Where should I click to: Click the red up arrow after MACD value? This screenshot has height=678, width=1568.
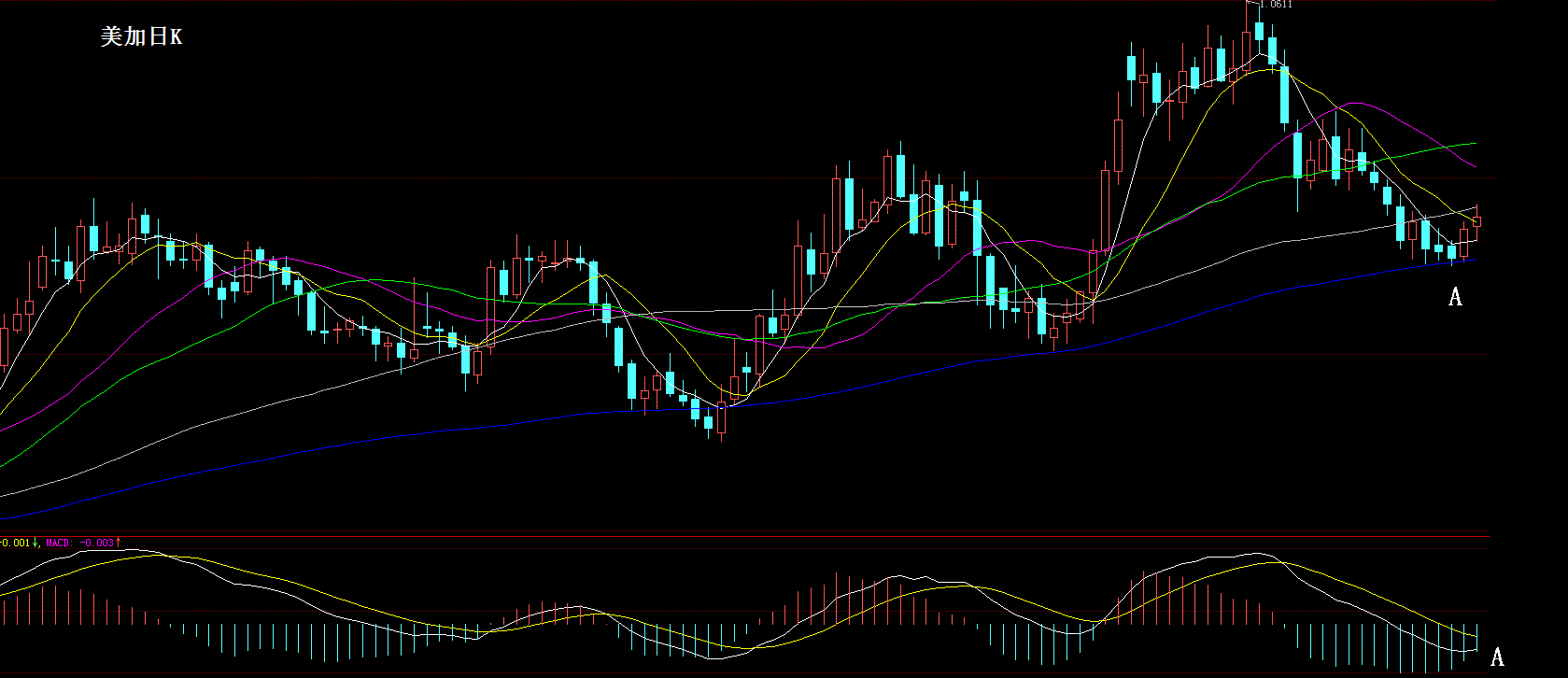click(x=119, y=543)
